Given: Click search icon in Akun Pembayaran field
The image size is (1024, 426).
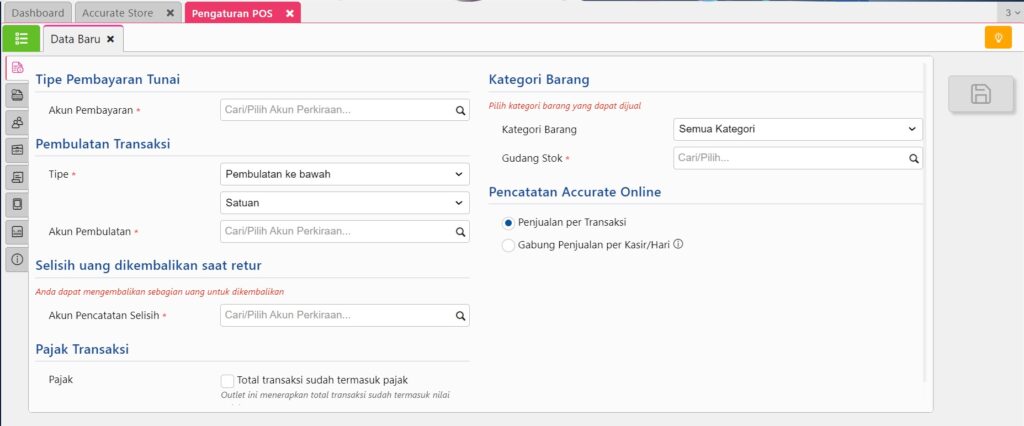Looking at the screenshot, I should pos(460,110).
